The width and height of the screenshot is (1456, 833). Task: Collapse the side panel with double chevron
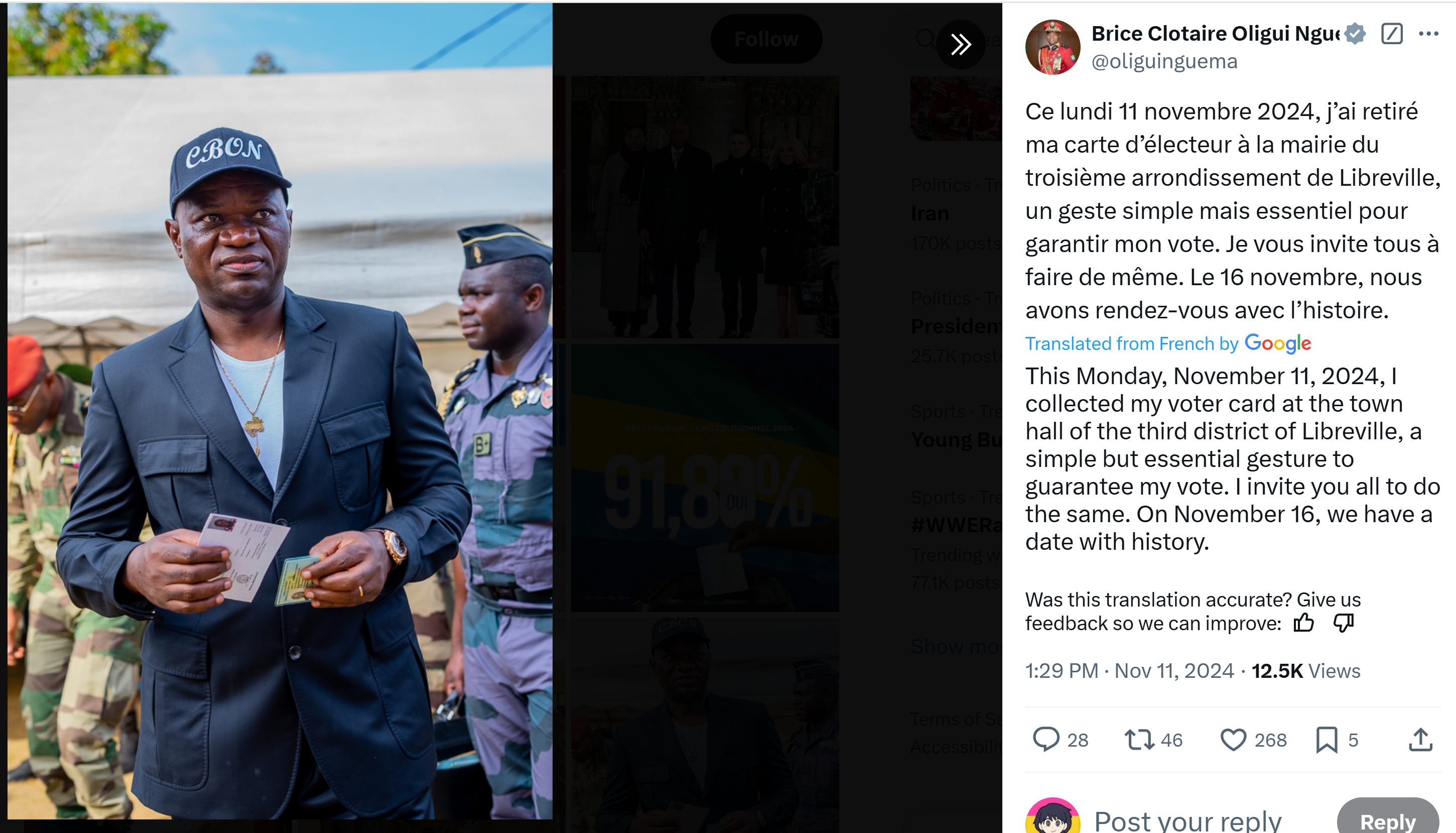[x=961, y=44]
